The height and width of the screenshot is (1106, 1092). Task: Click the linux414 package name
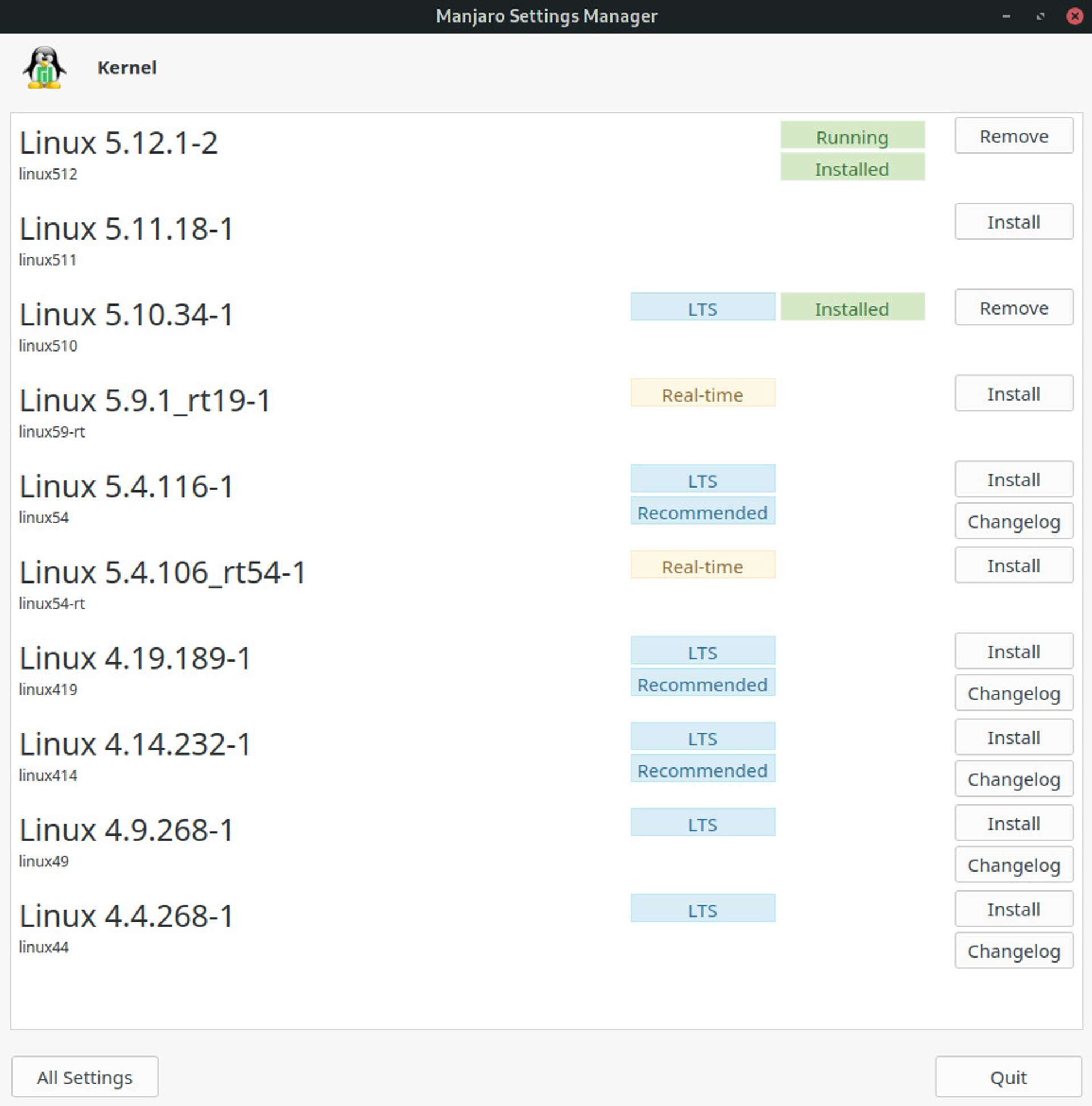(x=48, y=775)
